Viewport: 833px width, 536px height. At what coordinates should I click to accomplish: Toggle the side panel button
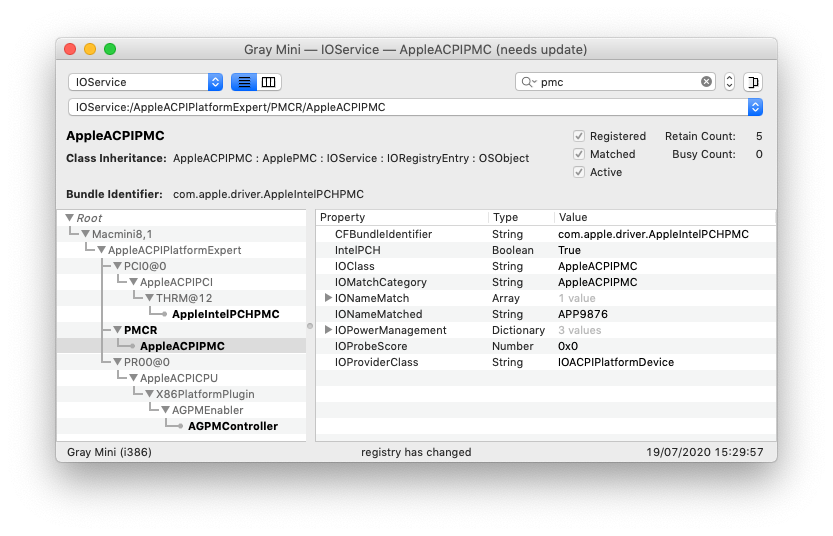point(753,82)
